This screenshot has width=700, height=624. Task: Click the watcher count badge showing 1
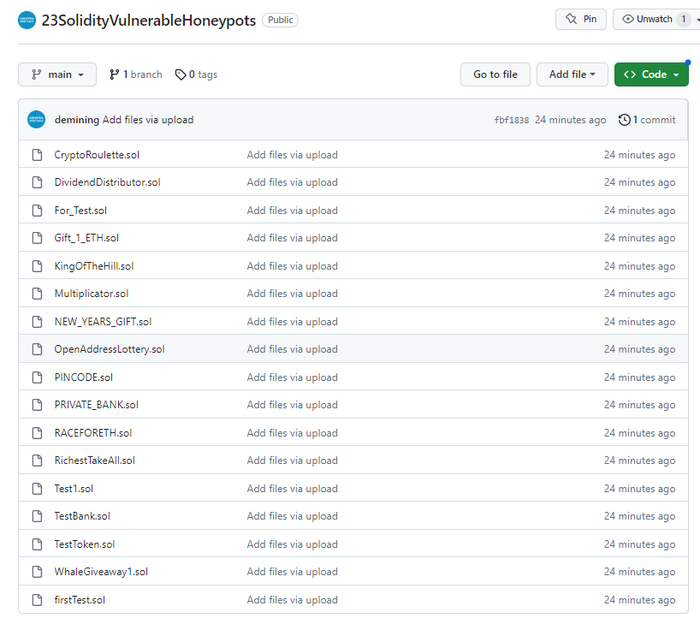(683, 19)
